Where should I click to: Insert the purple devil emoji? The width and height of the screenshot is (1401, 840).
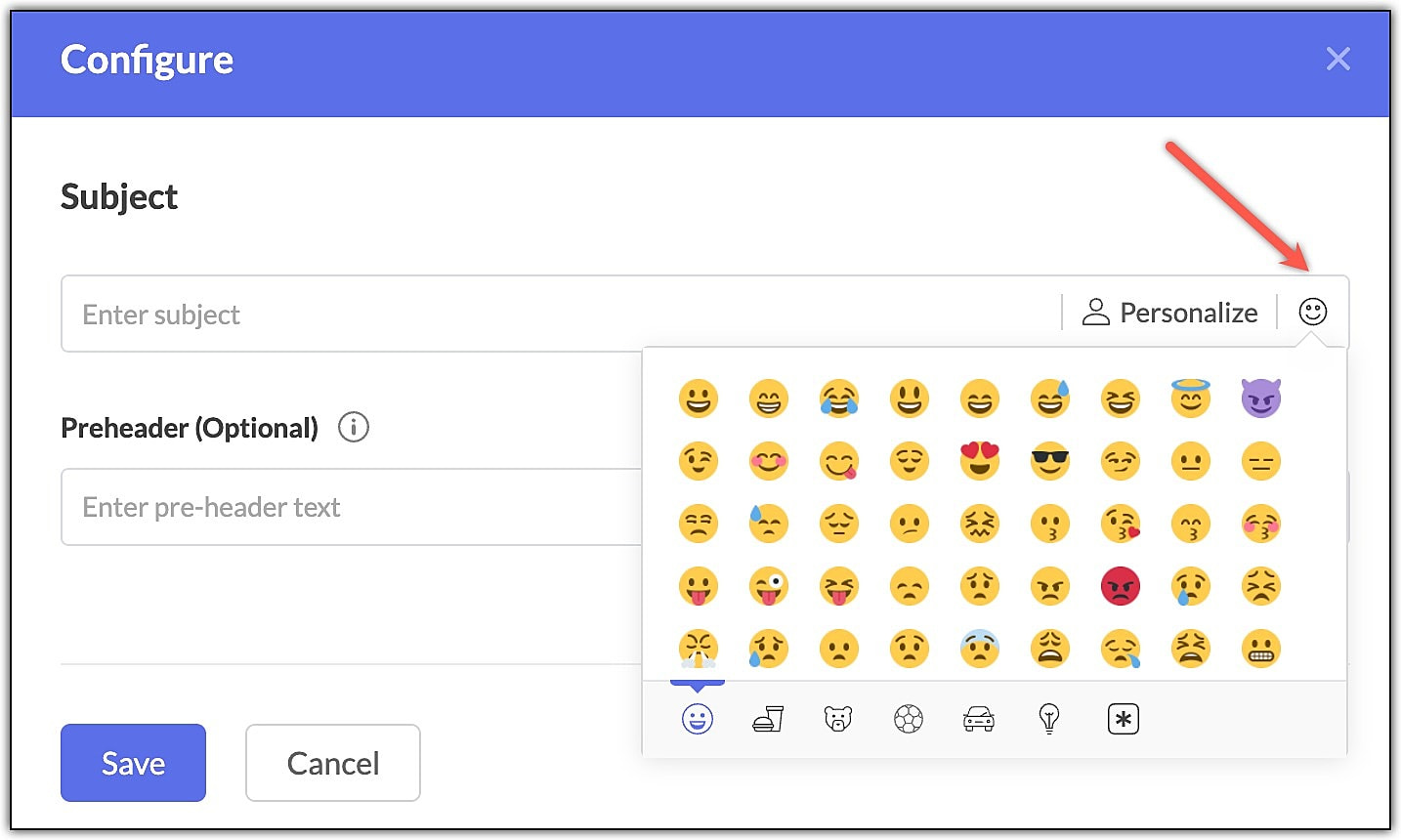tap(1260, 399)
